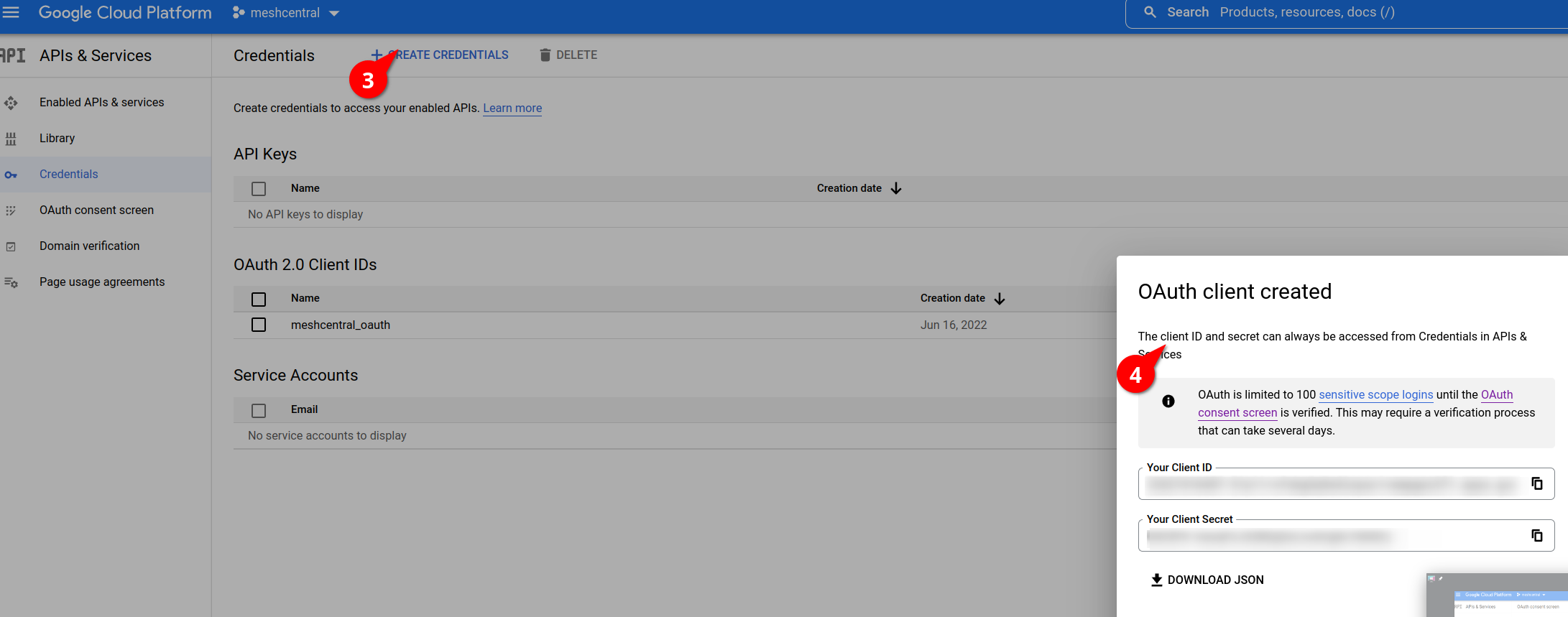
Task: Click the download arrow icon beside DOWNLOAD JSON
Action: tap(1156, 580)
